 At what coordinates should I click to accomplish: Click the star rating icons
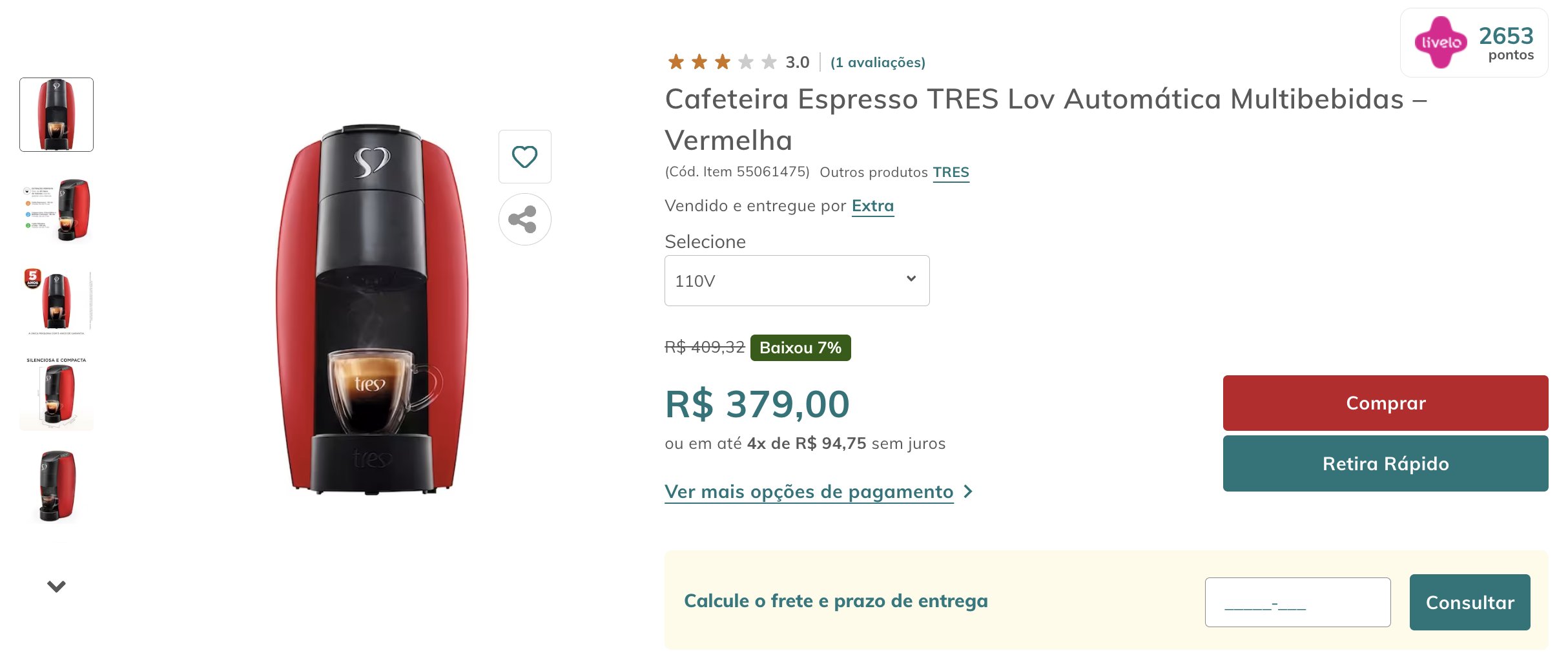click(x=722, y=62)
